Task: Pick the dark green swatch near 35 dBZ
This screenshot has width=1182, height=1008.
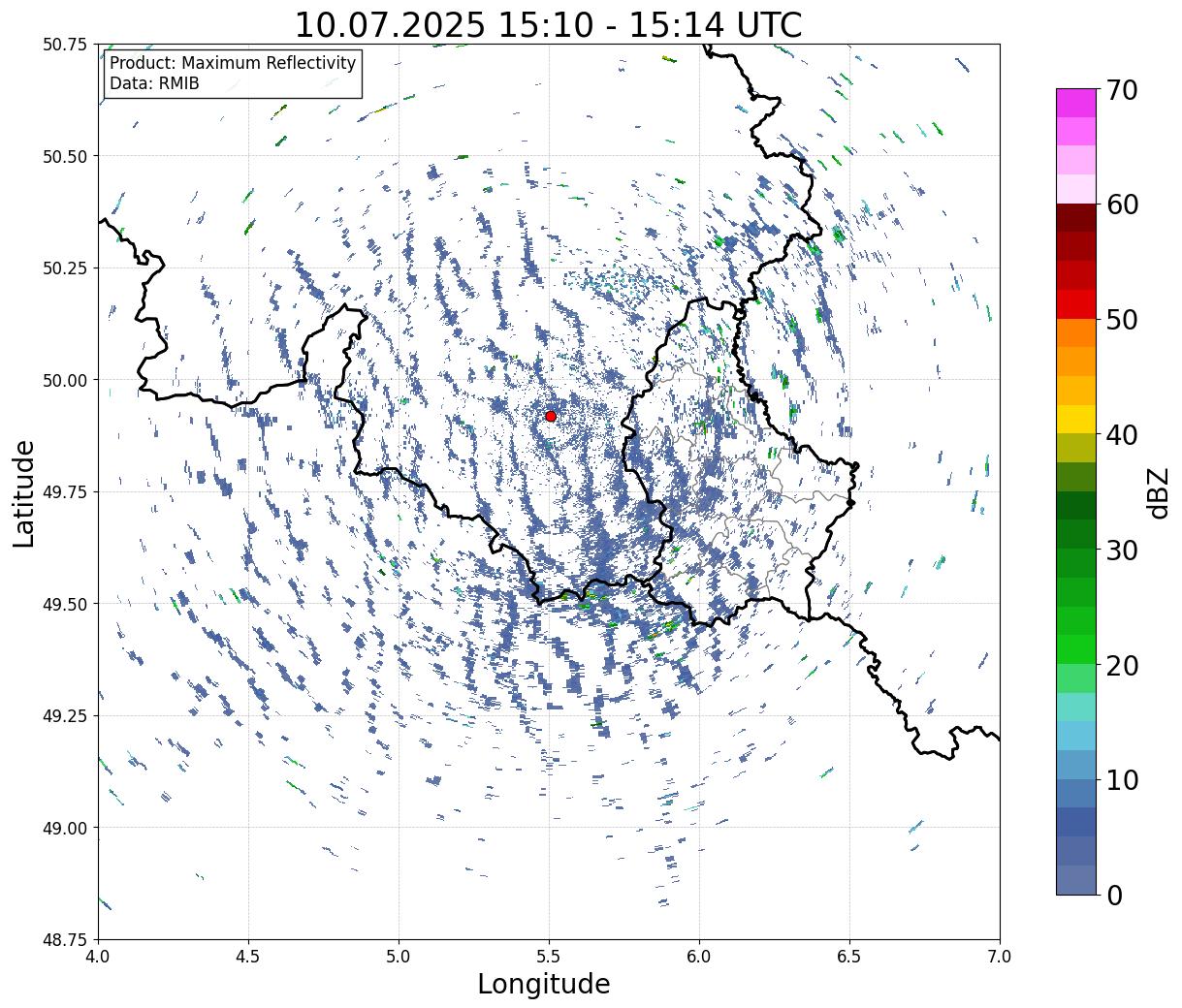Action: [x=1076, y=506]
